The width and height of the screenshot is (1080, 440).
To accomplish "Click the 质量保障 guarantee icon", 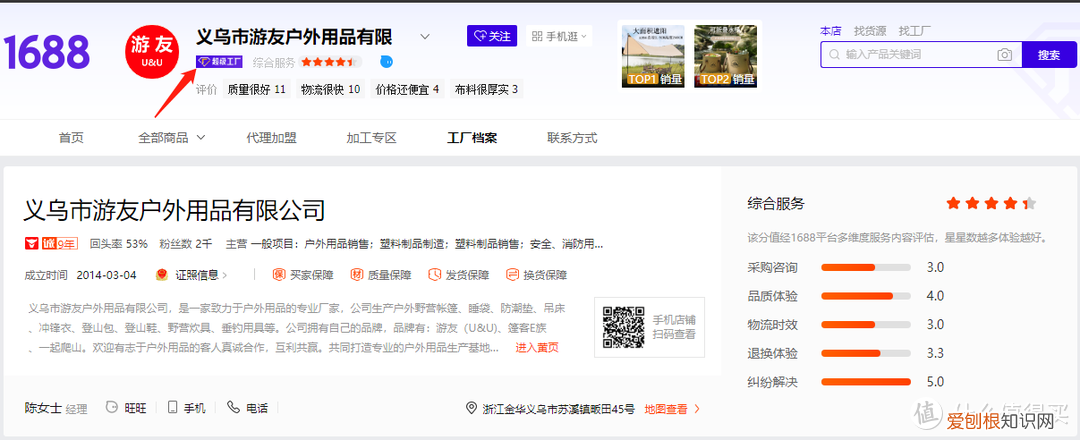I will tap(357, 275).
